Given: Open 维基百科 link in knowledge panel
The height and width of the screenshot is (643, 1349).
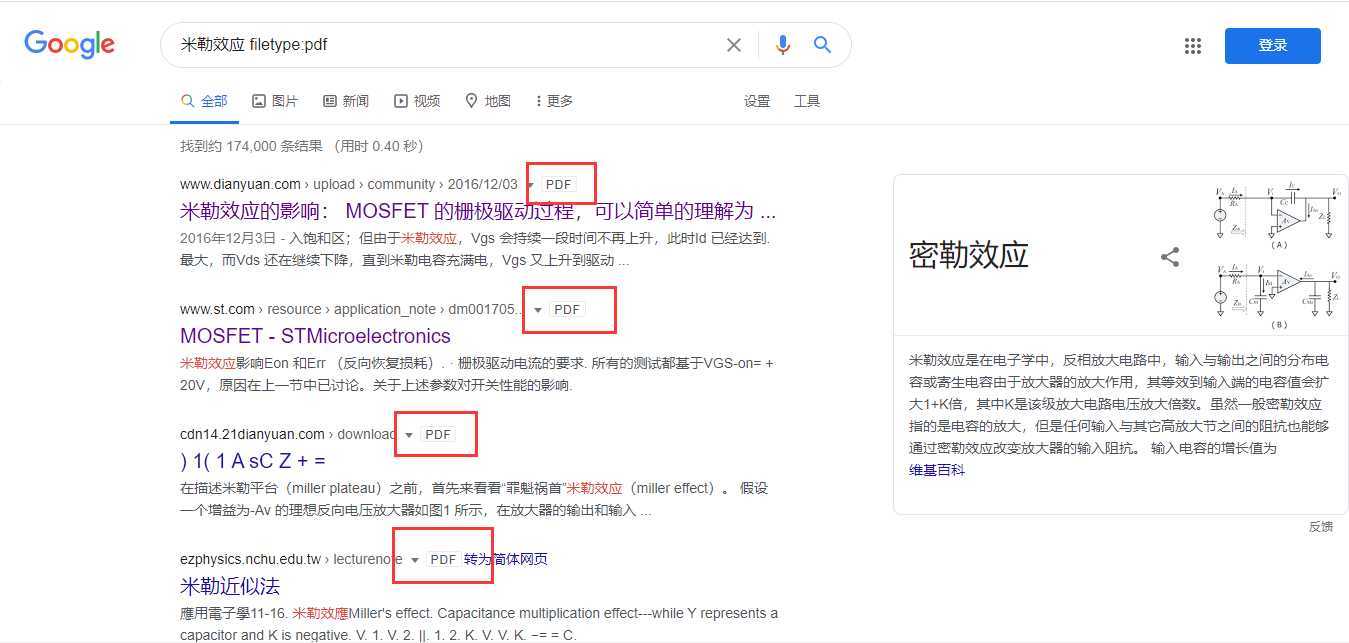Looking at the screenshot, I should 937,470.
